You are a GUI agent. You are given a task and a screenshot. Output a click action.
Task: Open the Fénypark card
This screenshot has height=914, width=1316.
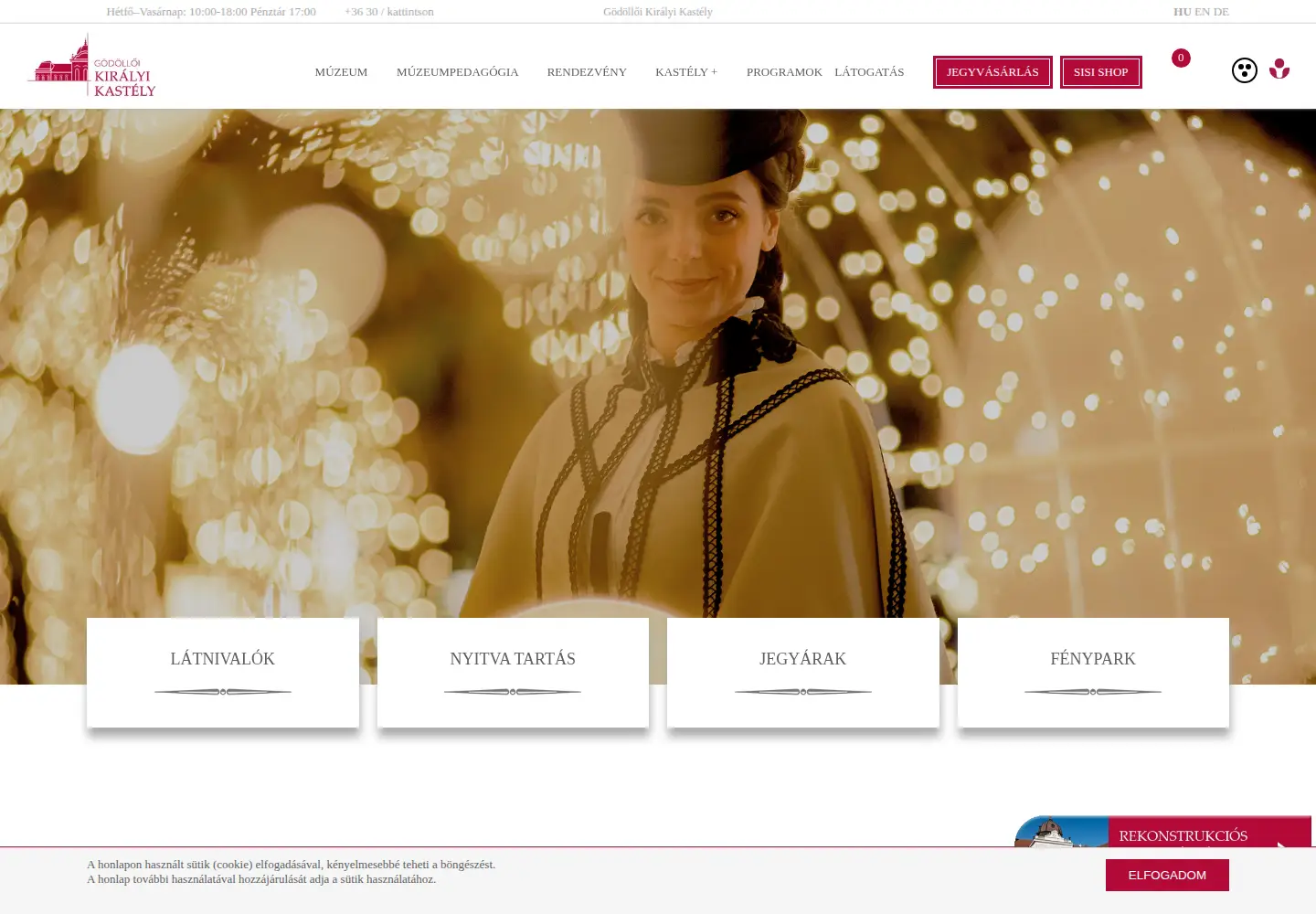(1093, 673)
